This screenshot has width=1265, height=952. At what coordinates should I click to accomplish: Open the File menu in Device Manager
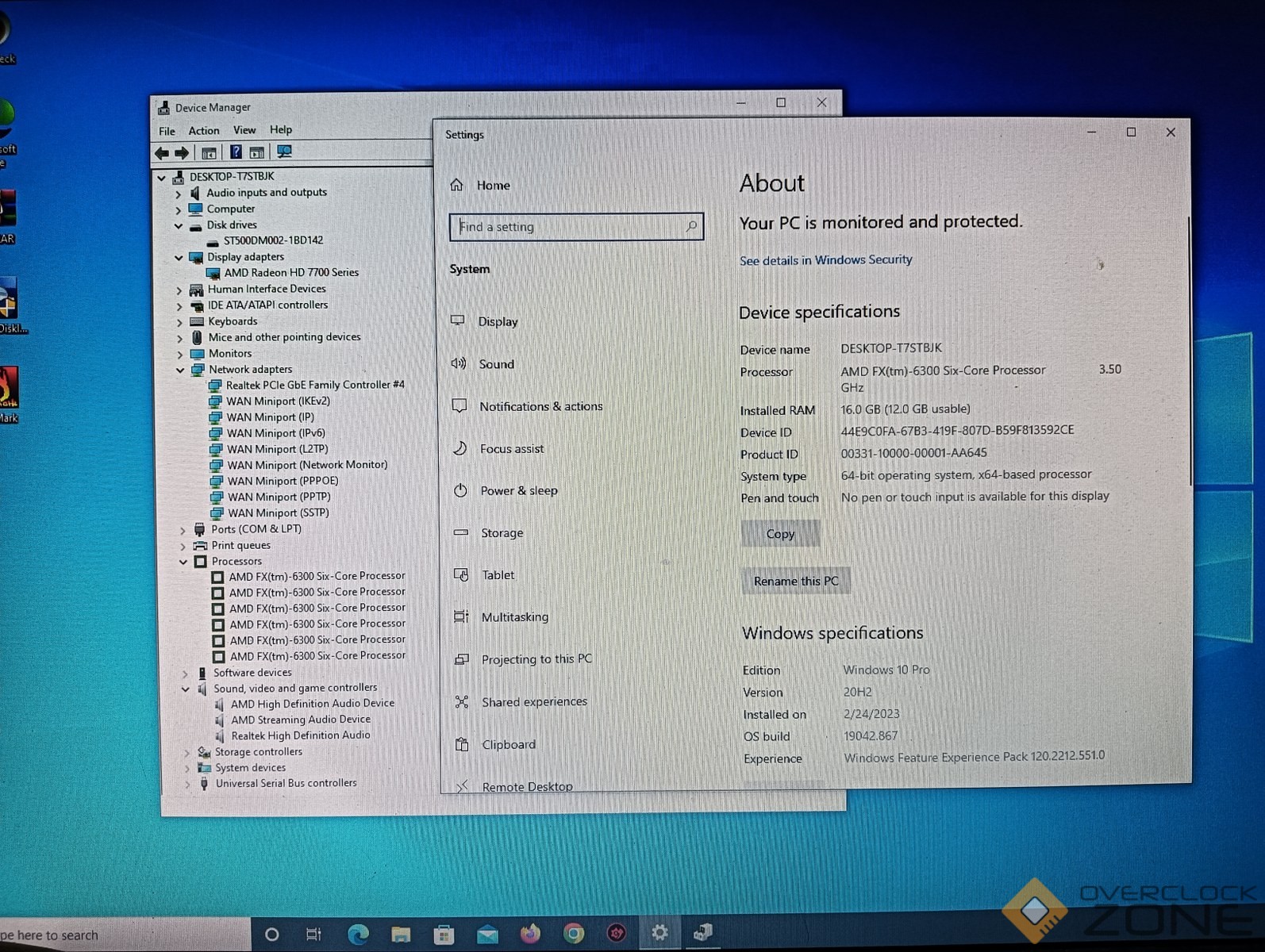point(167,131)
